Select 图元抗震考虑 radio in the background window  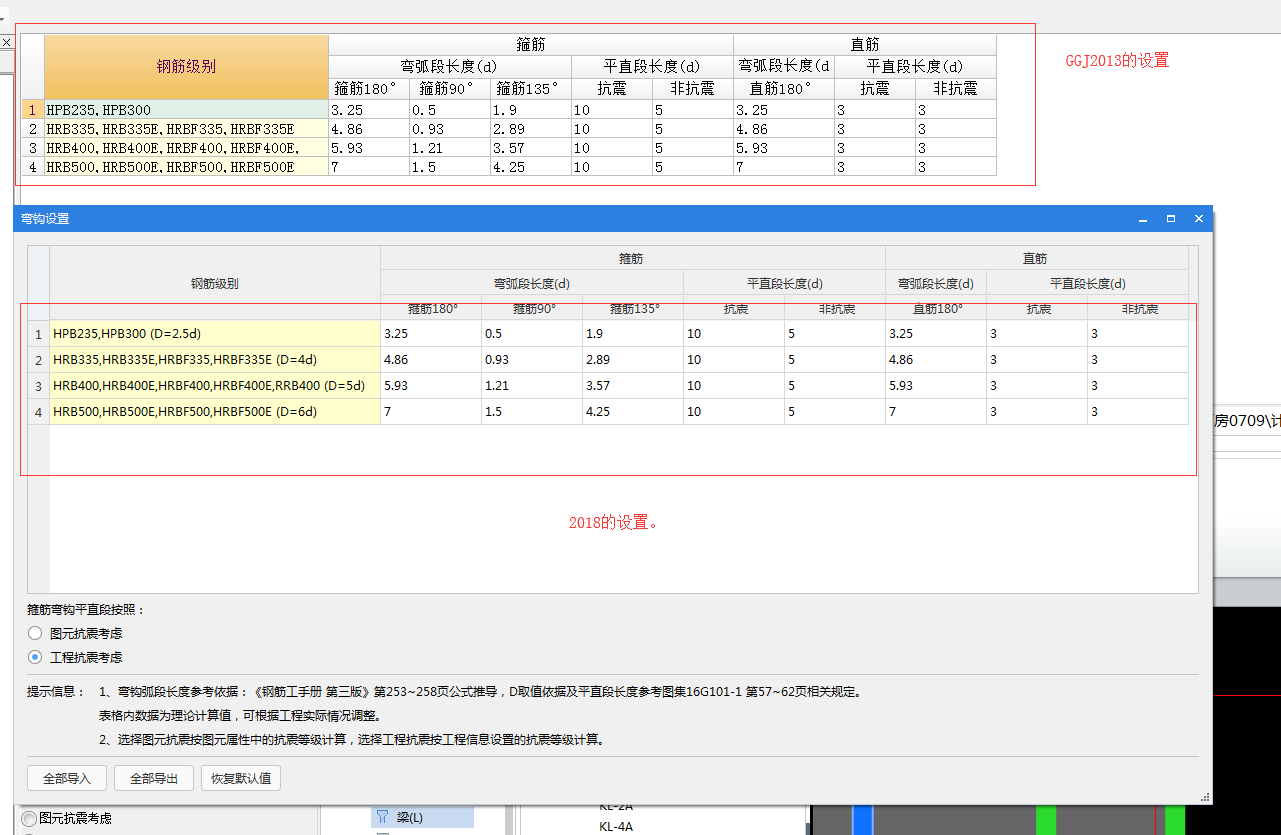pos(29,819)
